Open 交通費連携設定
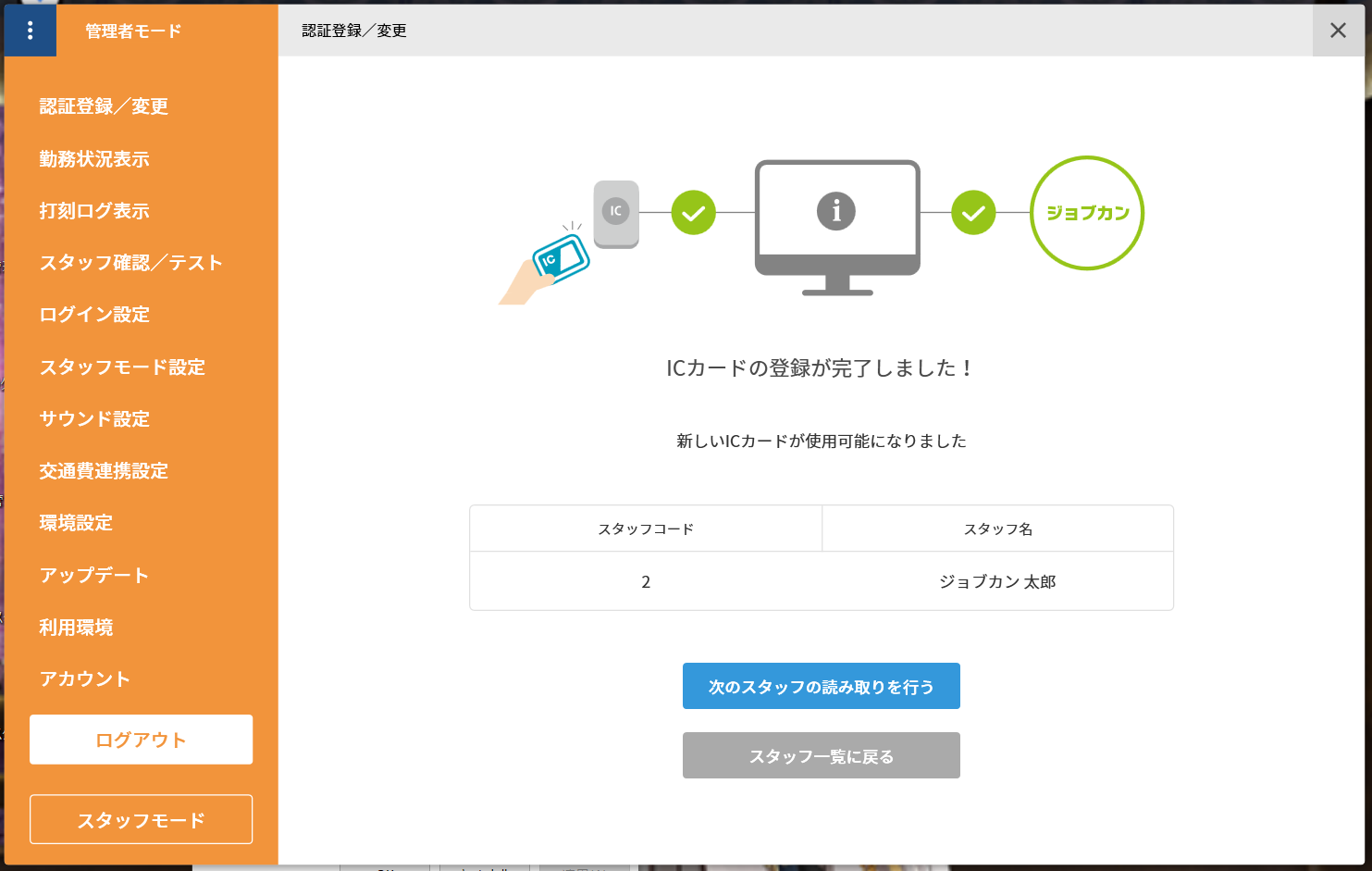This screenshot has width=1372, height=871. point(104,471)
